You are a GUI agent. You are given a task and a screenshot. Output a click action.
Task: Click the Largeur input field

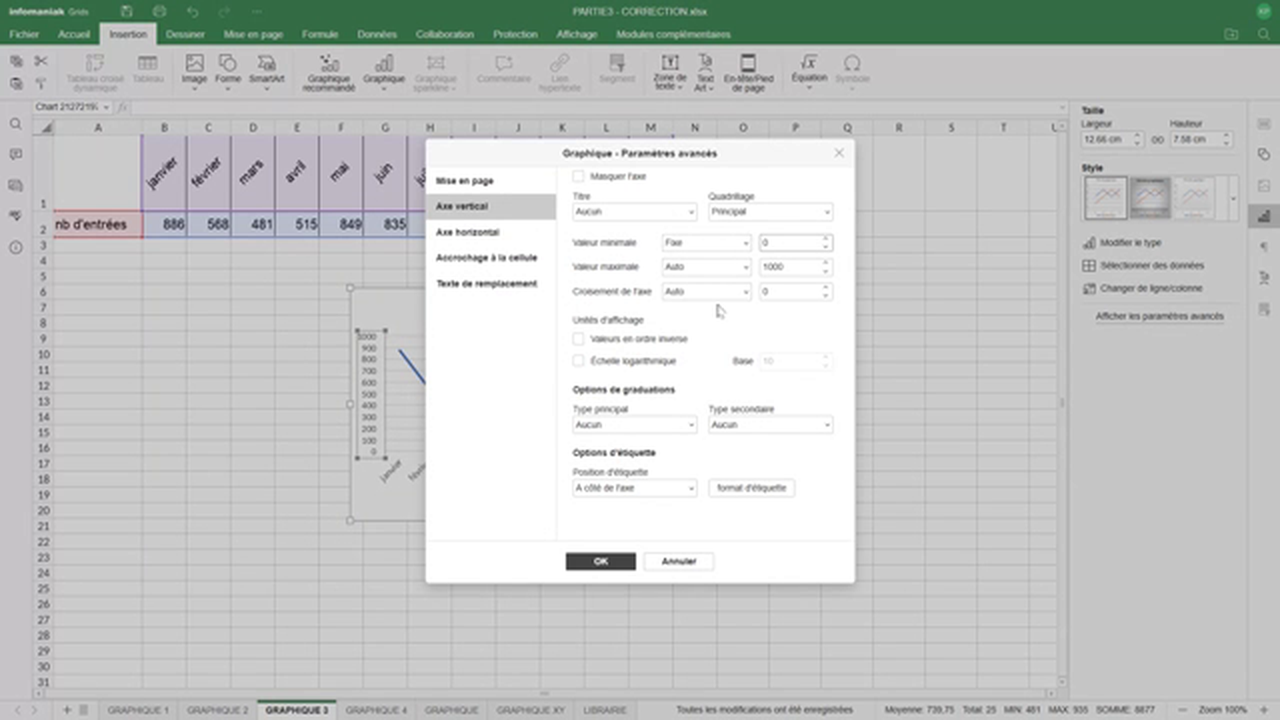pos(1105,140)
